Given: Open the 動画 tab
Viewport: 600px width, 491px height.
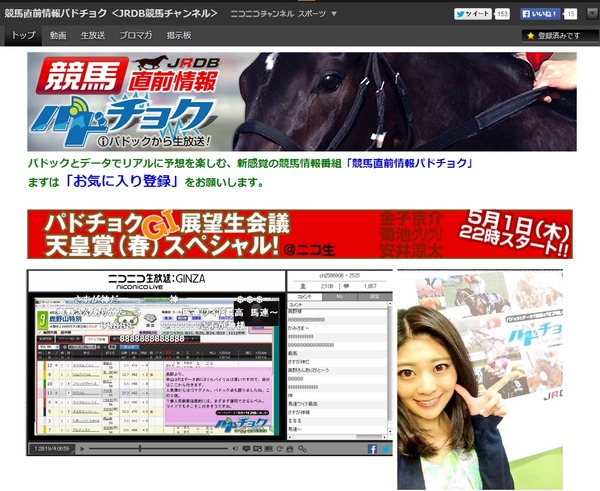Looking at the screenshot, I should pyautogui.click(x=58, y=36).
